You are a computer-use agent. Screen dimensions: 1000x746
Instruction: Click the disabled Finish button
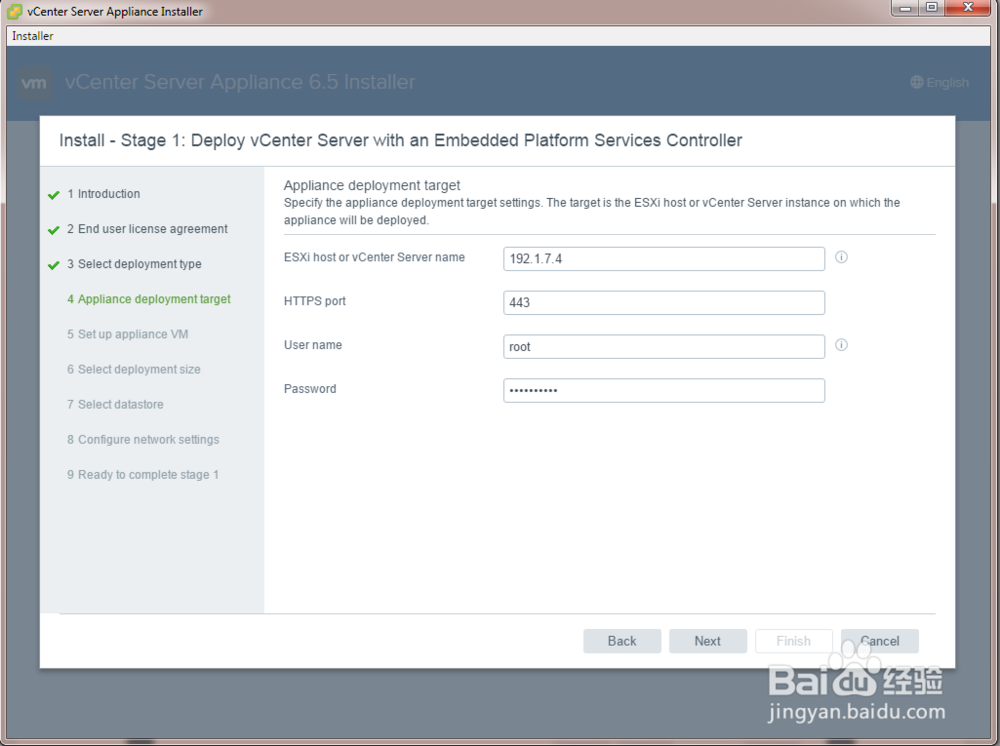point(793,641)
